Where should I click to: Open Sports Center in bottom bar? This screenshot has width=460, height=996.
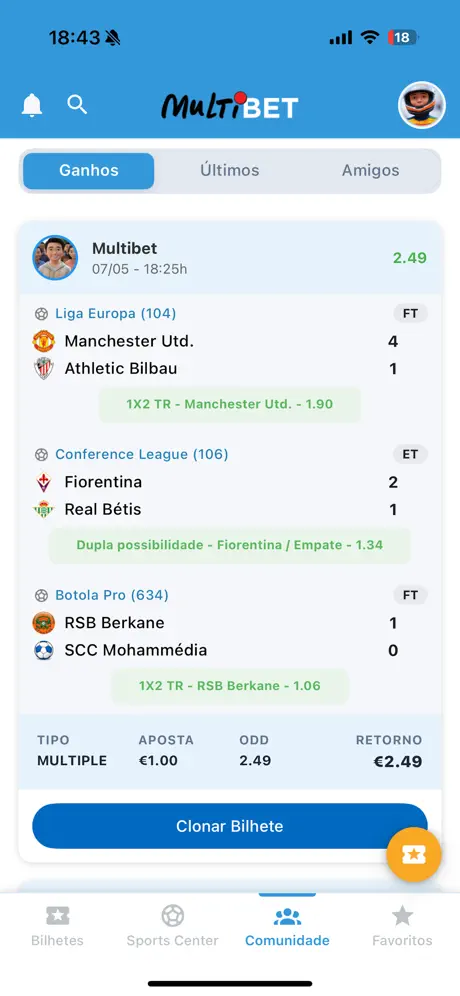click(x=172, y=926)
